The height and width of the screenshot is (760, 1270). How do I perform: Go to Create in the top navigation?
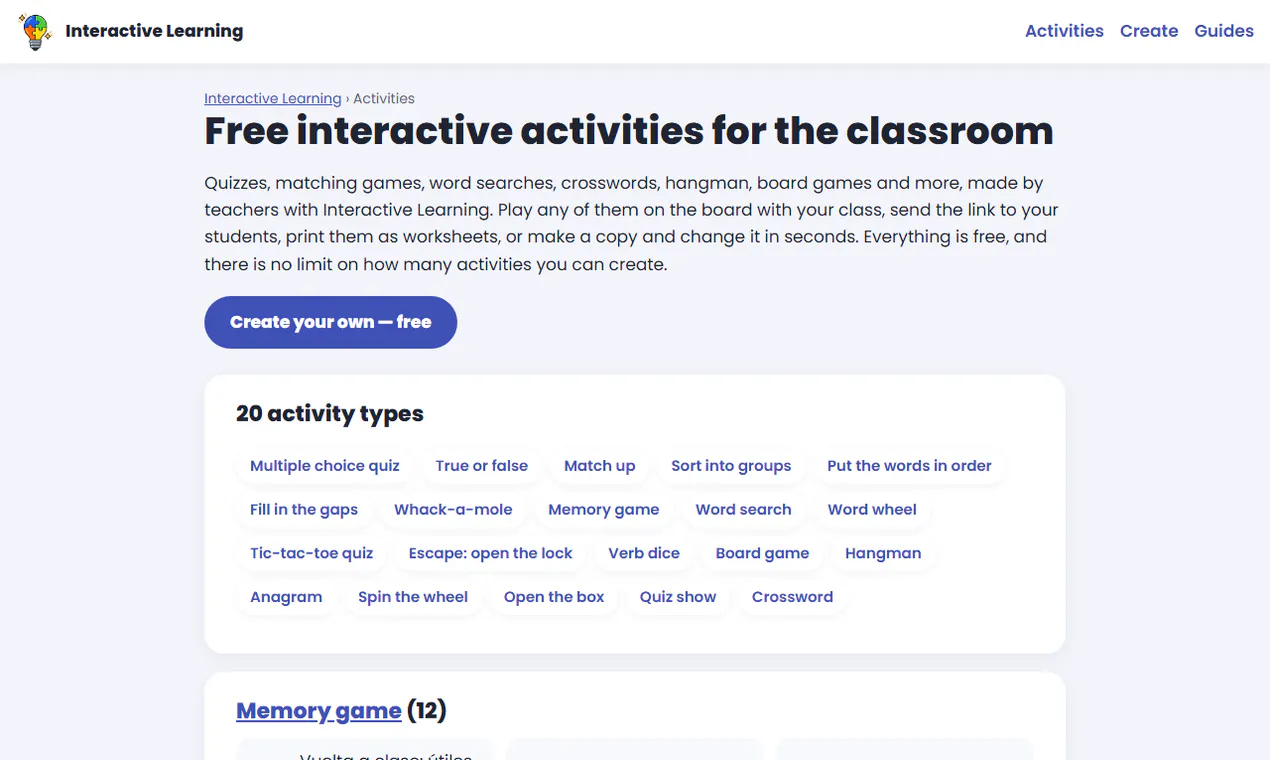coord(1149,31)
